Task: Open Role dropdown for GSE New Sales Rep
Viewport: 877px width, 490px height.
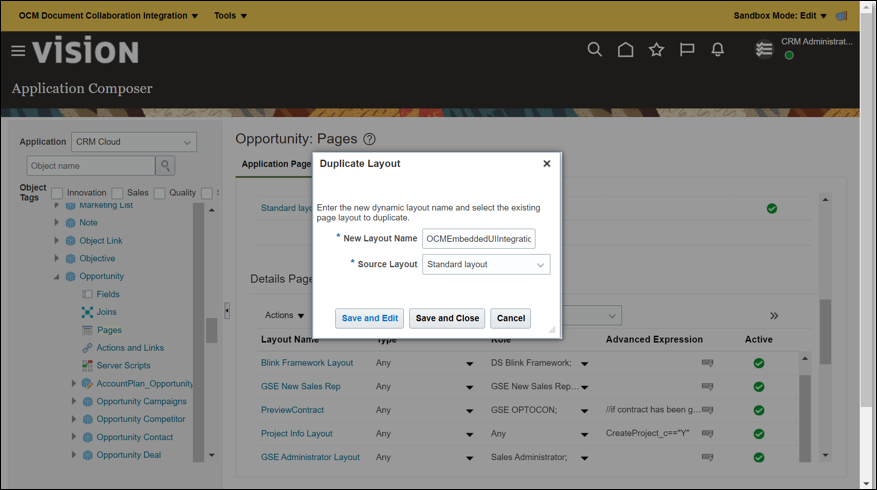Action: [x=584, y=387]
